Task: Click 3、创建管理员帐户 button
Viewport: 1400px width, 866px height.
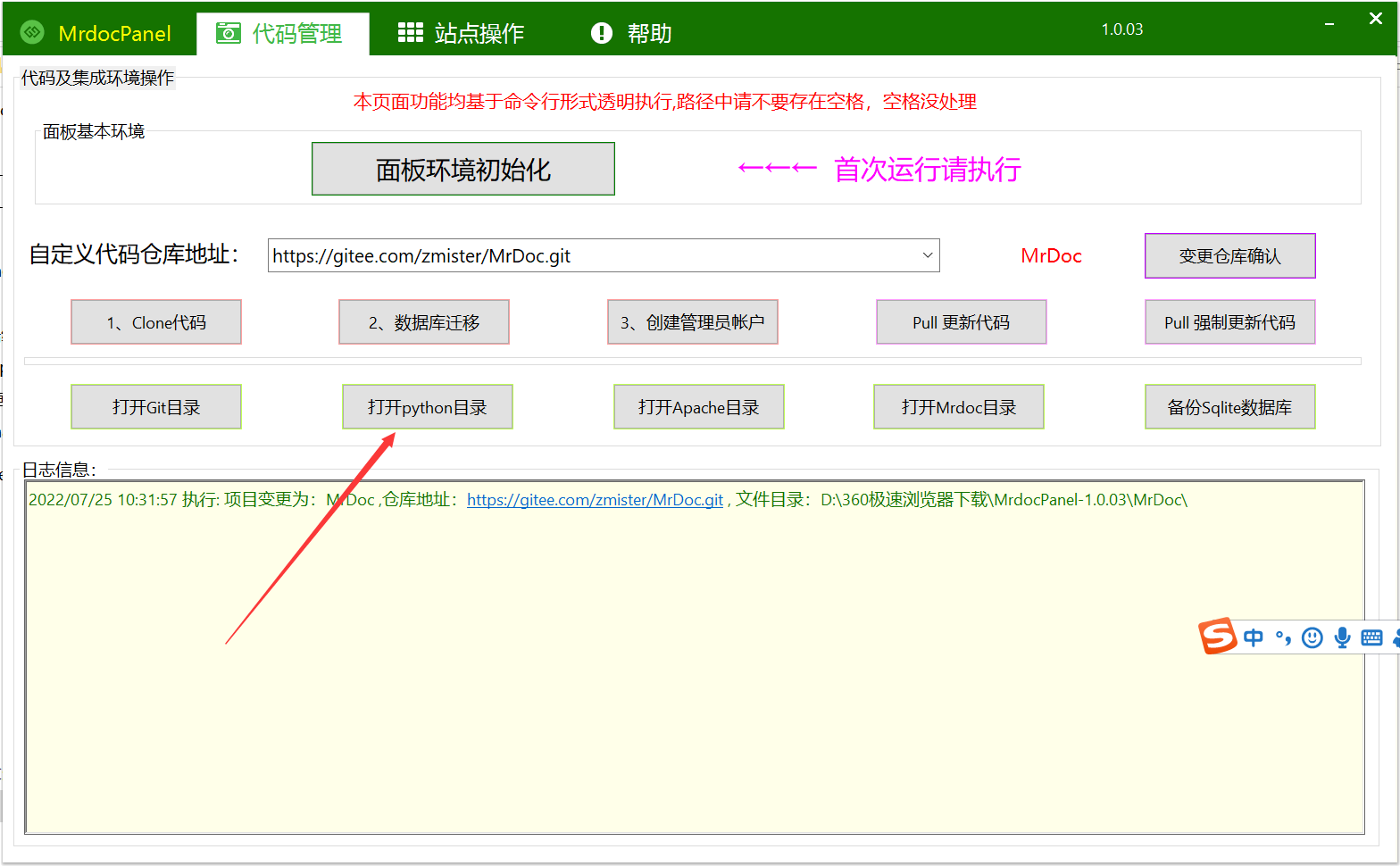Action: [692, 322]
